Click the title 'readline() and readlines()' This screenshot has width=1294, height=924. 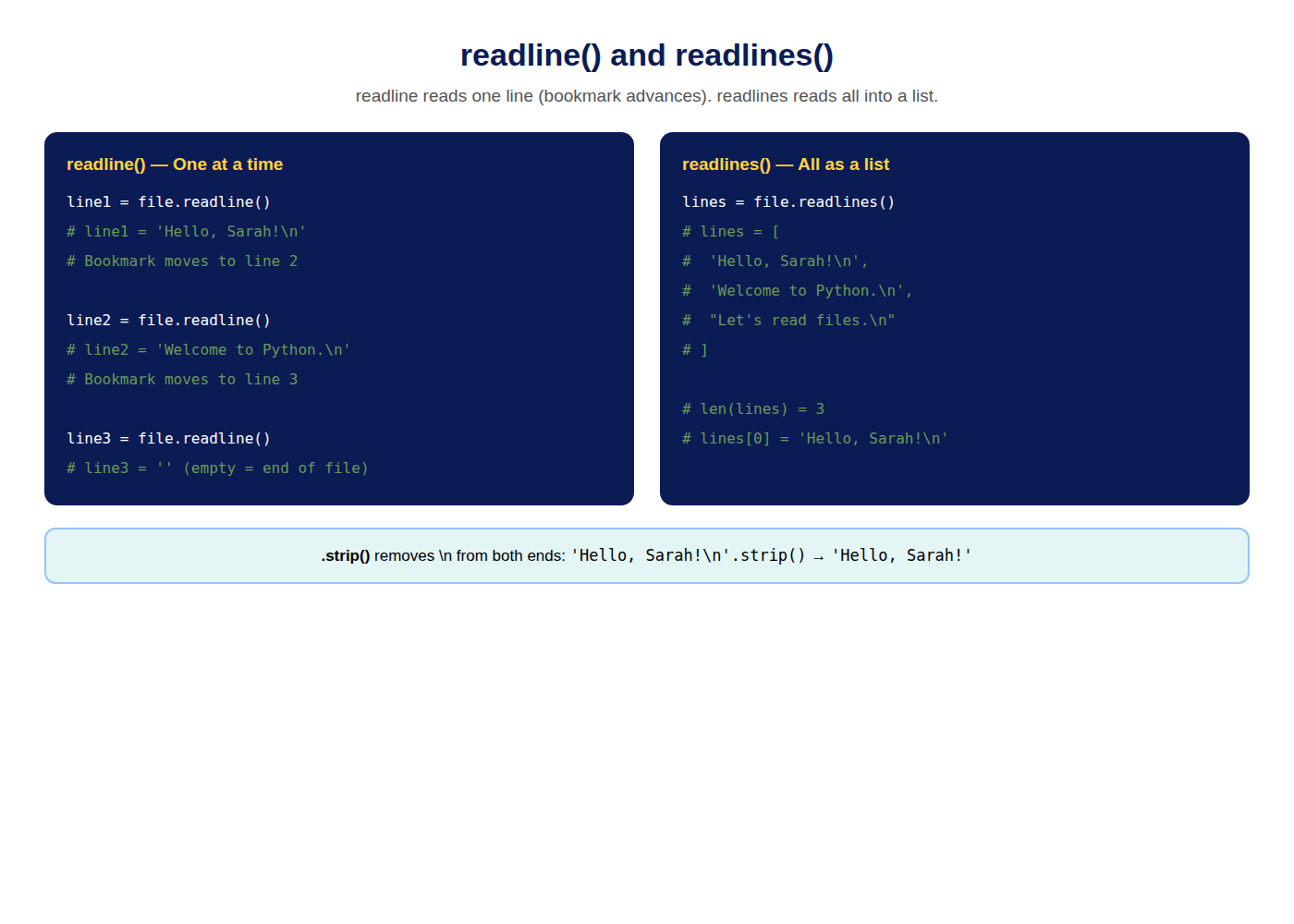click(x=647, y=55)
